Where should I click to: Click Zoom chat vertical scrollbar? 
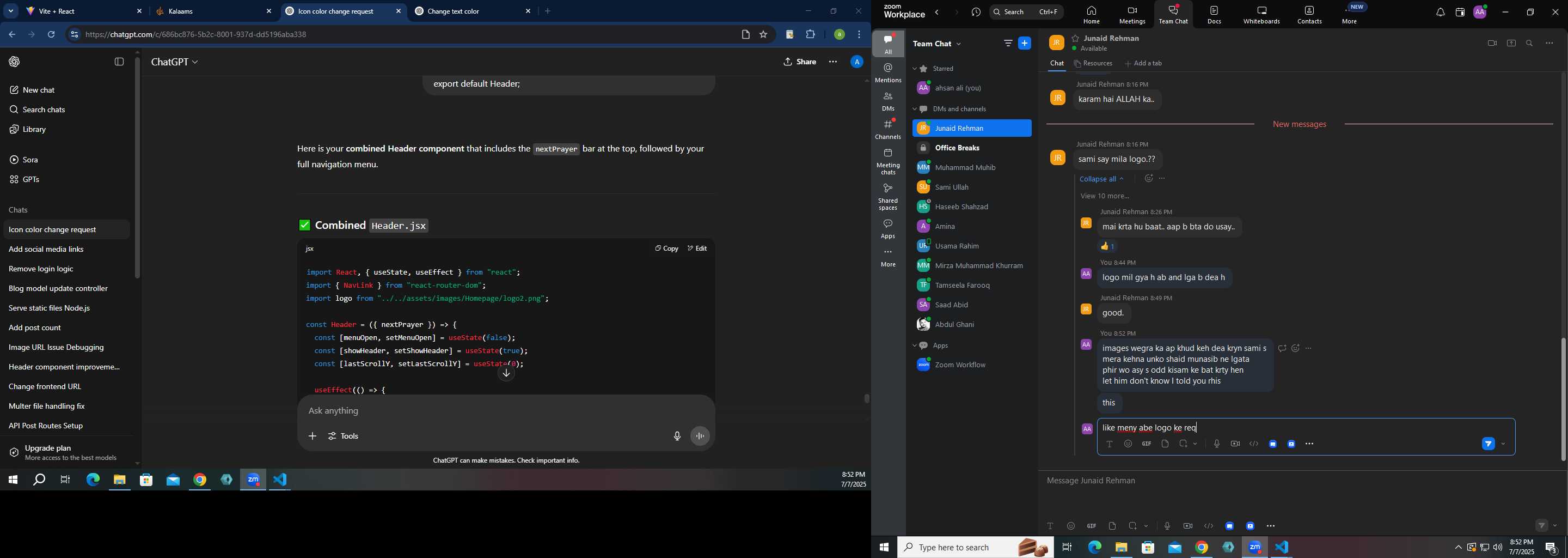pos(1563,399)
